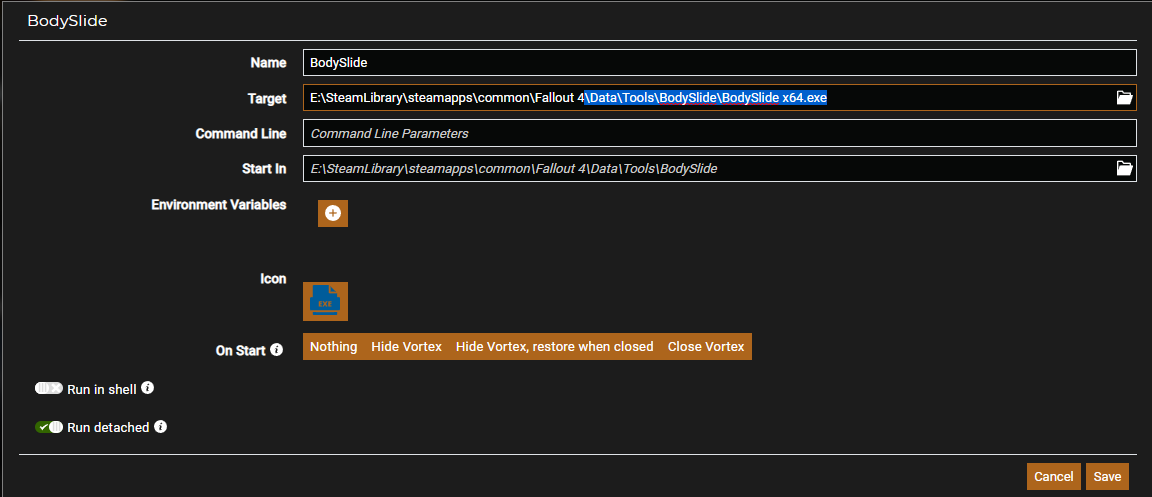Add a new environment variable
The width and height of the screenshot is (1152, 497).
(333, 213)
